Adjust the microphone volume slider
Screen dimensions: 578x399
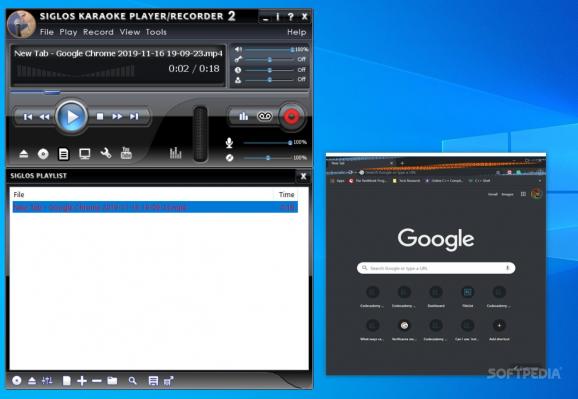point(268,142)
